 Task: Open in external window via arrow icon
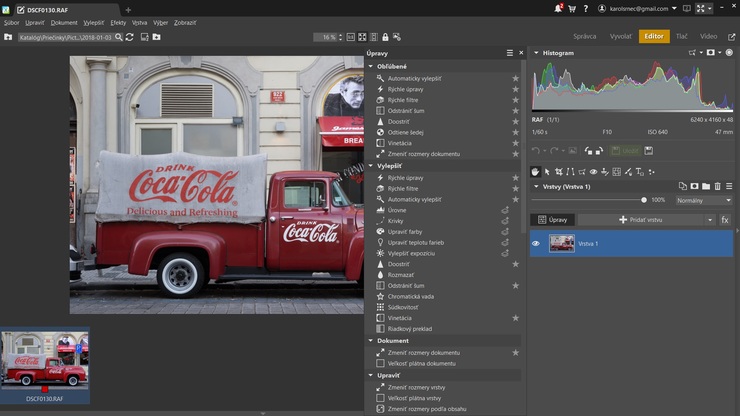point(732,36)
